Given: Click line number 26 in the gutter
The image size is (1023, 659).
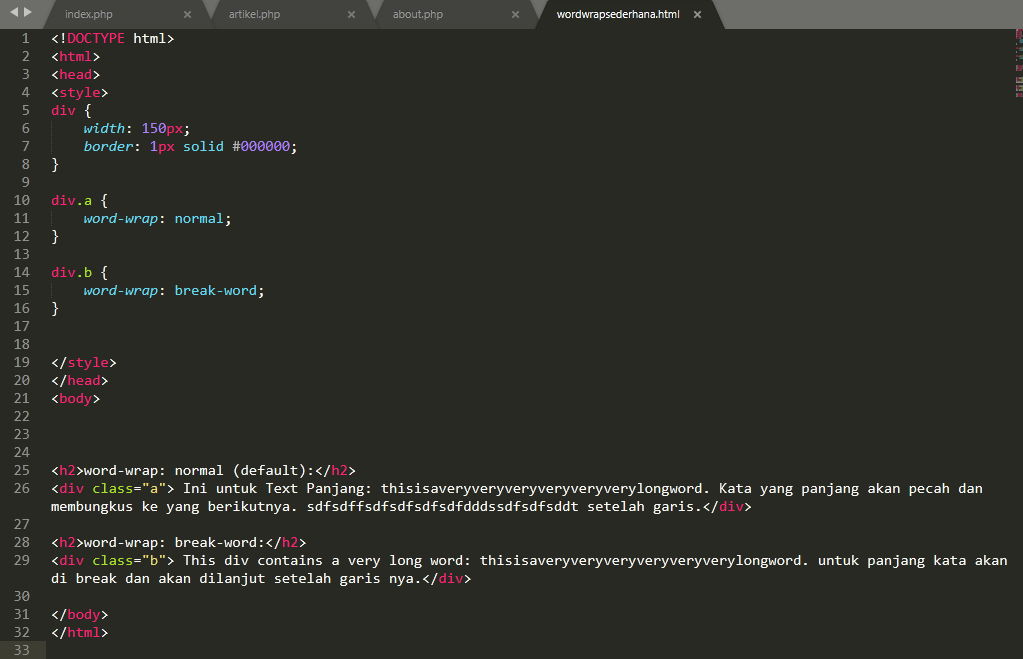Looking at the screenshot, I should (x=21, y=488).
